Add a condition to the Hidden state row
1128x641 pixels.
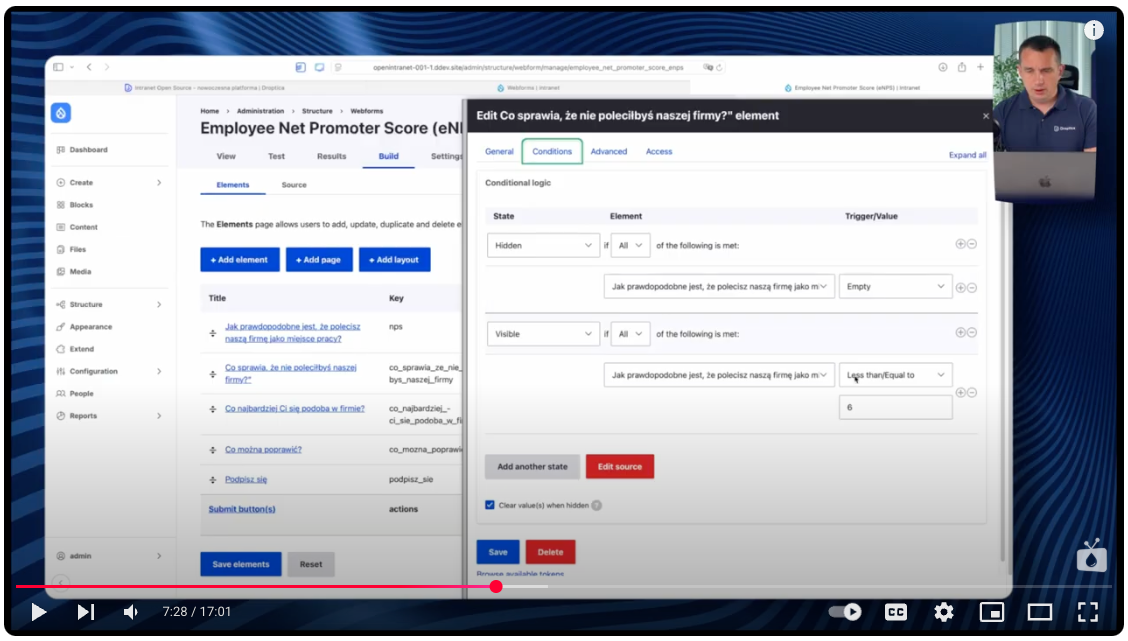click(960, 244)
